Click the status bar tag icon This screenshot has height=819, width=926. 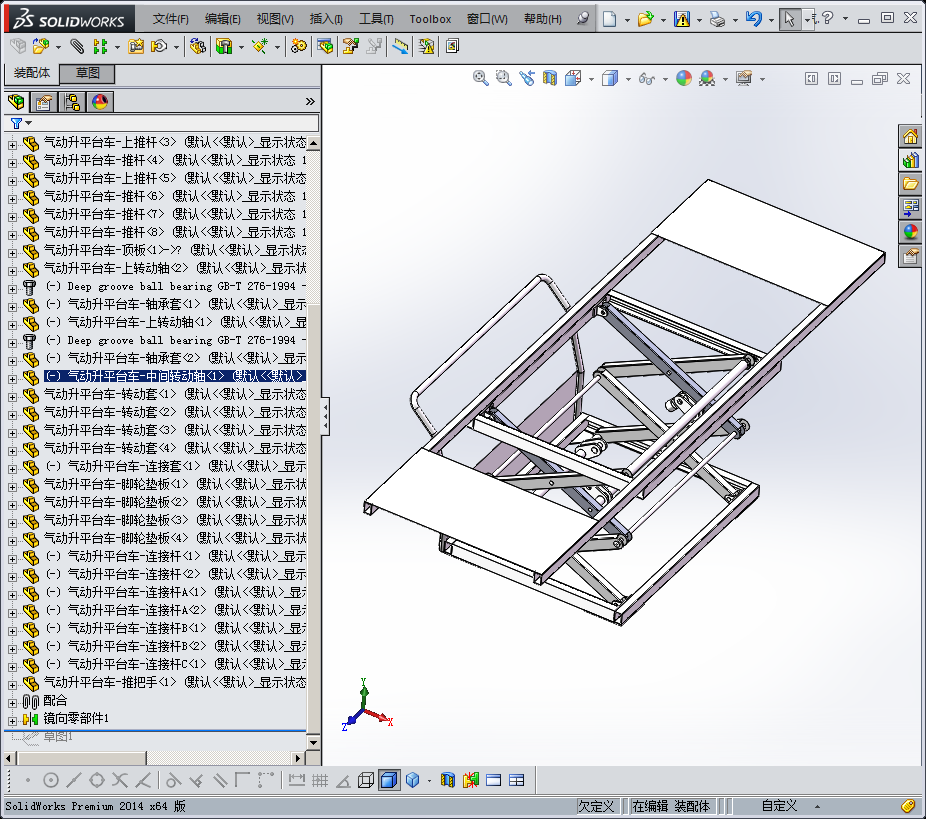click(908, 806)
